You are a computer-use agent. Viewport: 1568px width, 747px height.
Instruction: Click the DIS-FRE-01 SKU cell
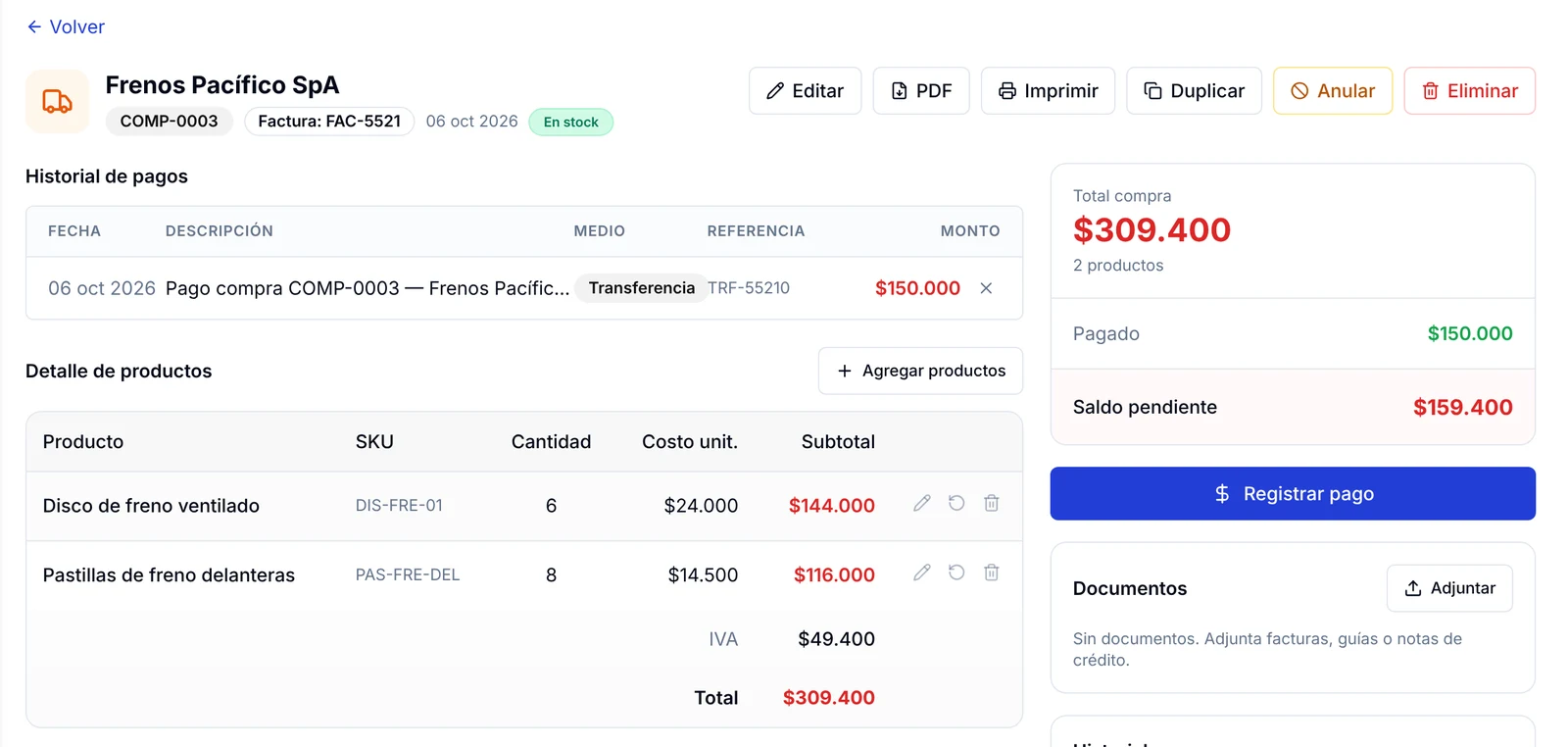[399, 506]
